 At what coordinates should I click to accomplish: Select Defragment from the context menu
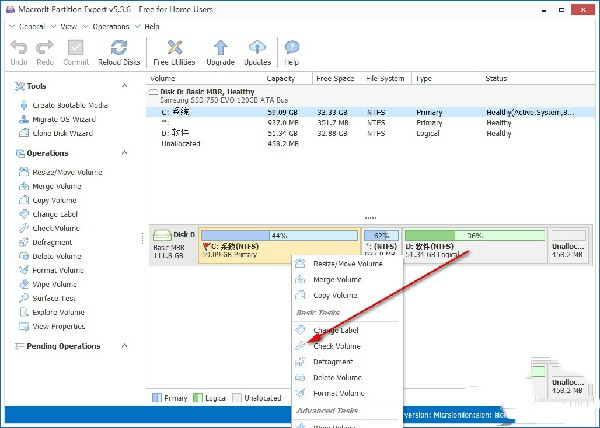333,362
